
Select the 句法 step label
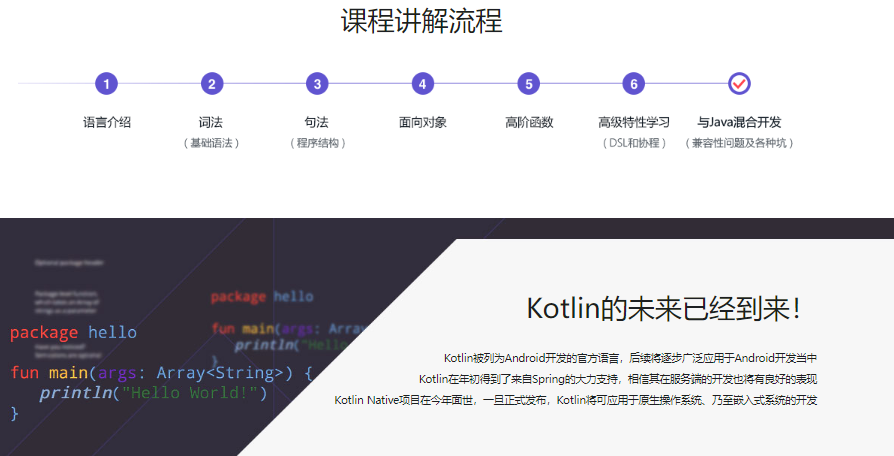coord(316,122)
